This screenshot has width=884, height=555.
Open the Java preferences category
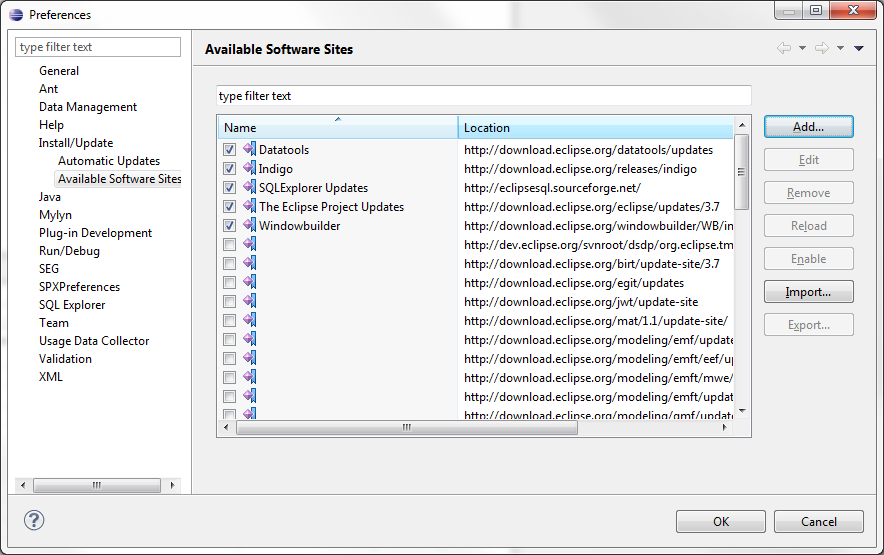50,197
